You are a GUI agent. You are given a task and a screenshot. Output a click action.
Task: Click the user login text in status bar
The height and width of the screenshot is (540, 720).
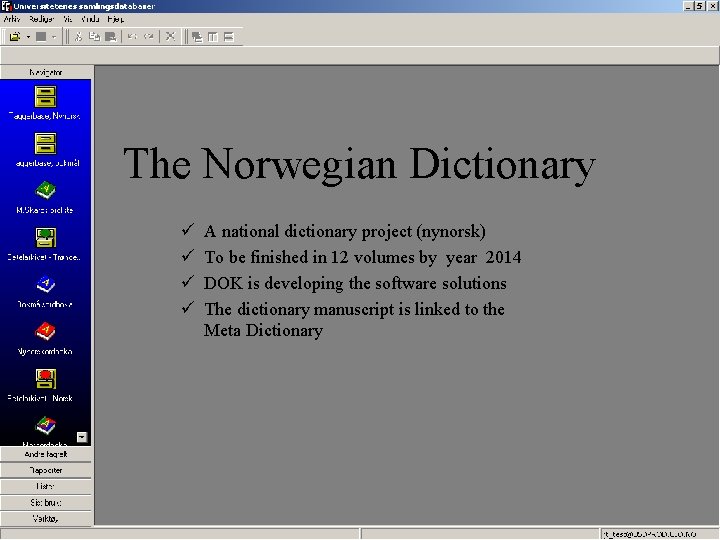[x=650, y=534]
